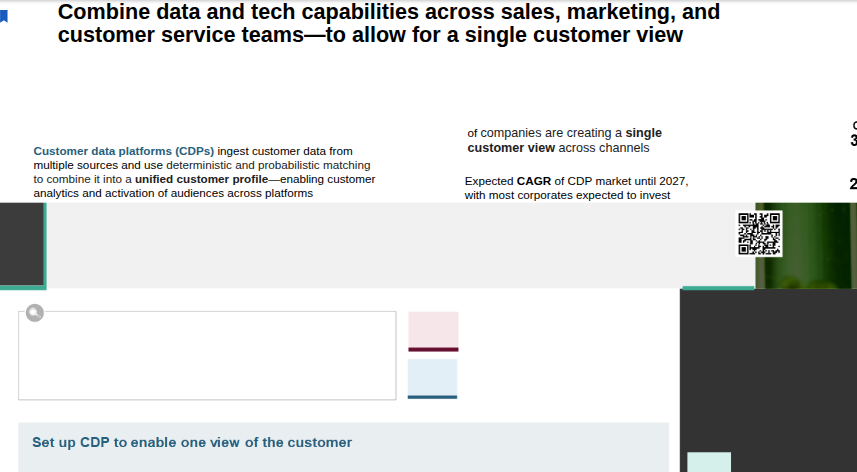Viewport: 857px width, 472px height.
Task: Click the 'Set up CDP to enable one view' heading
Action: (192, 442)
